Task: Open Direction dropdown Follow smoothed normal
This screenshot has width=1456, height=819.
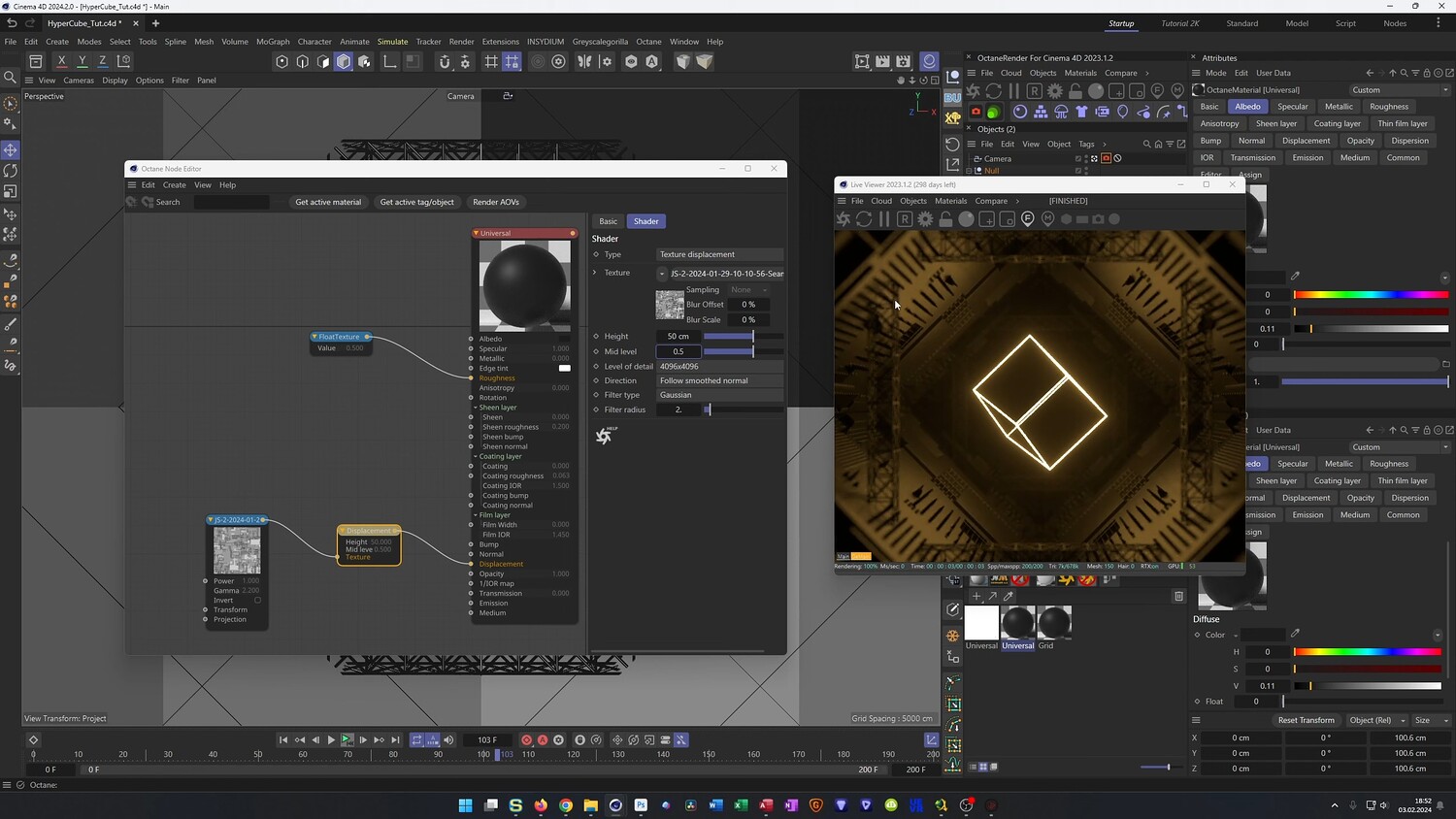Action: coord(719,380)
